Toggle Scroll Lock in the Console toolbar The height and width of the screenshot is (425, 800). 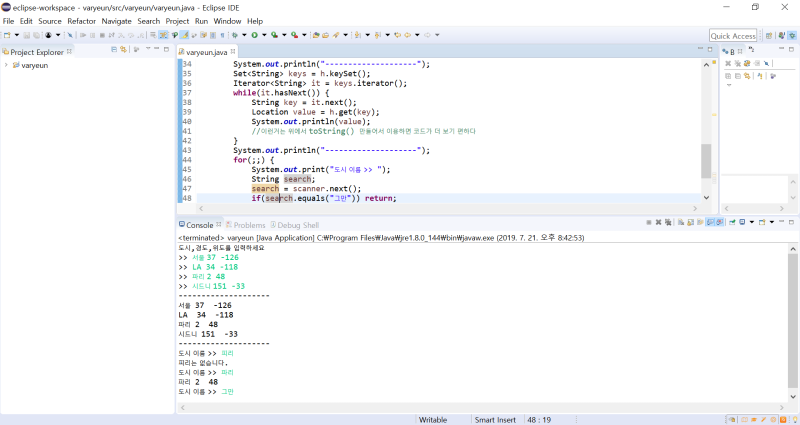coord(690,222)
